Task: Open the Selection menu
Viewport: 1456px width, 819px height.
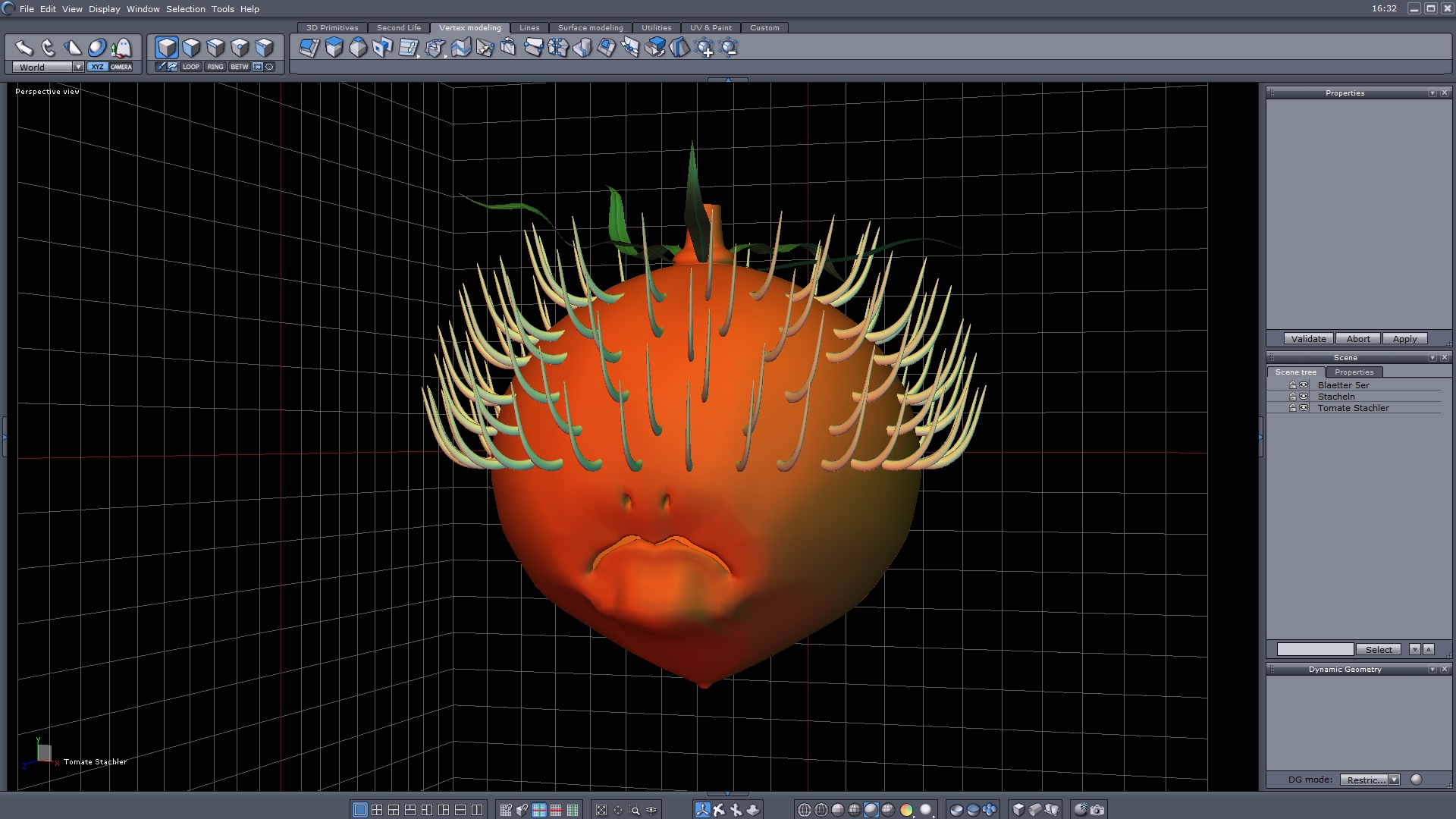Action: point(185,9)
